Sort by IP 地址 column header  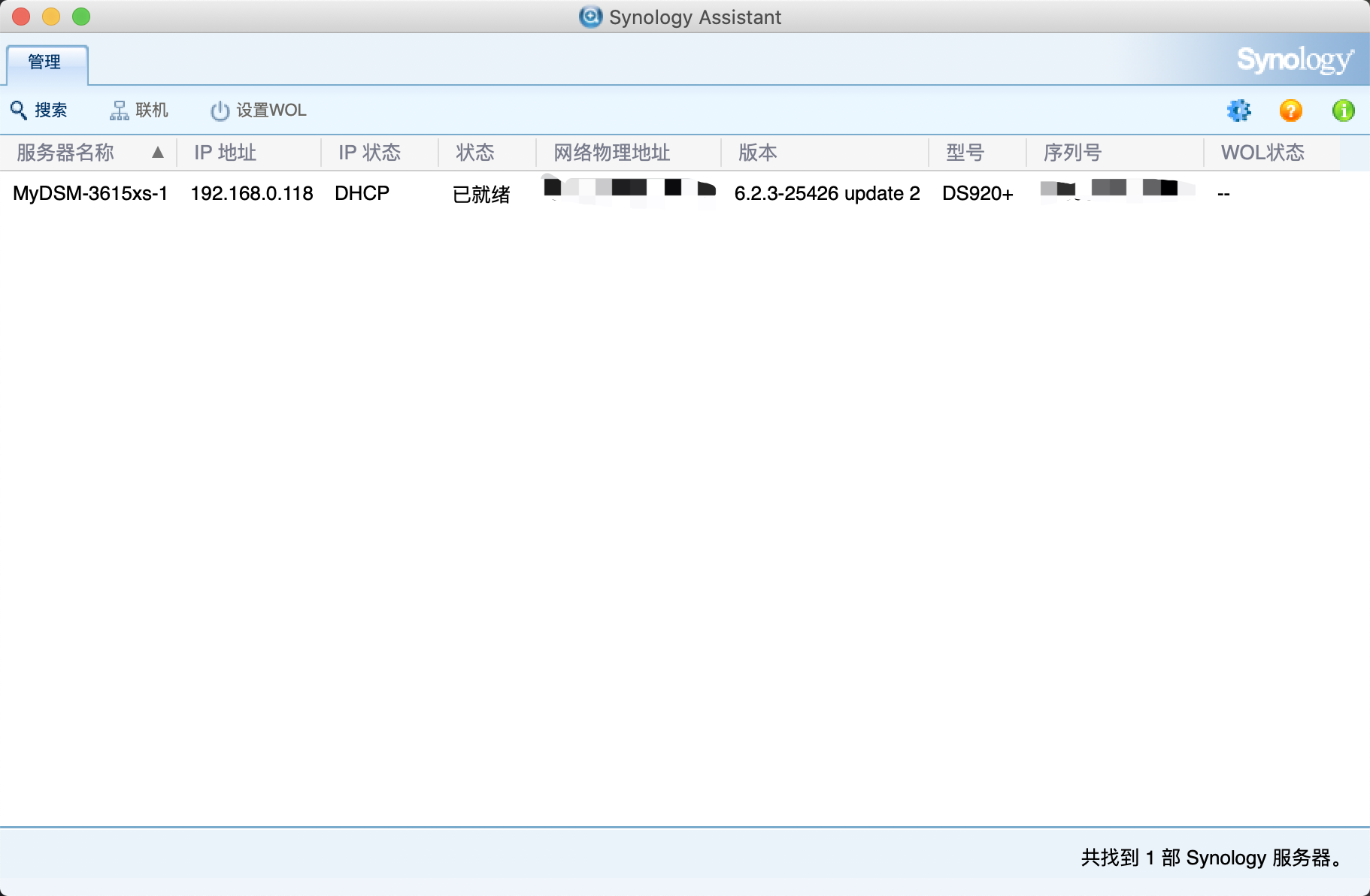249,153
